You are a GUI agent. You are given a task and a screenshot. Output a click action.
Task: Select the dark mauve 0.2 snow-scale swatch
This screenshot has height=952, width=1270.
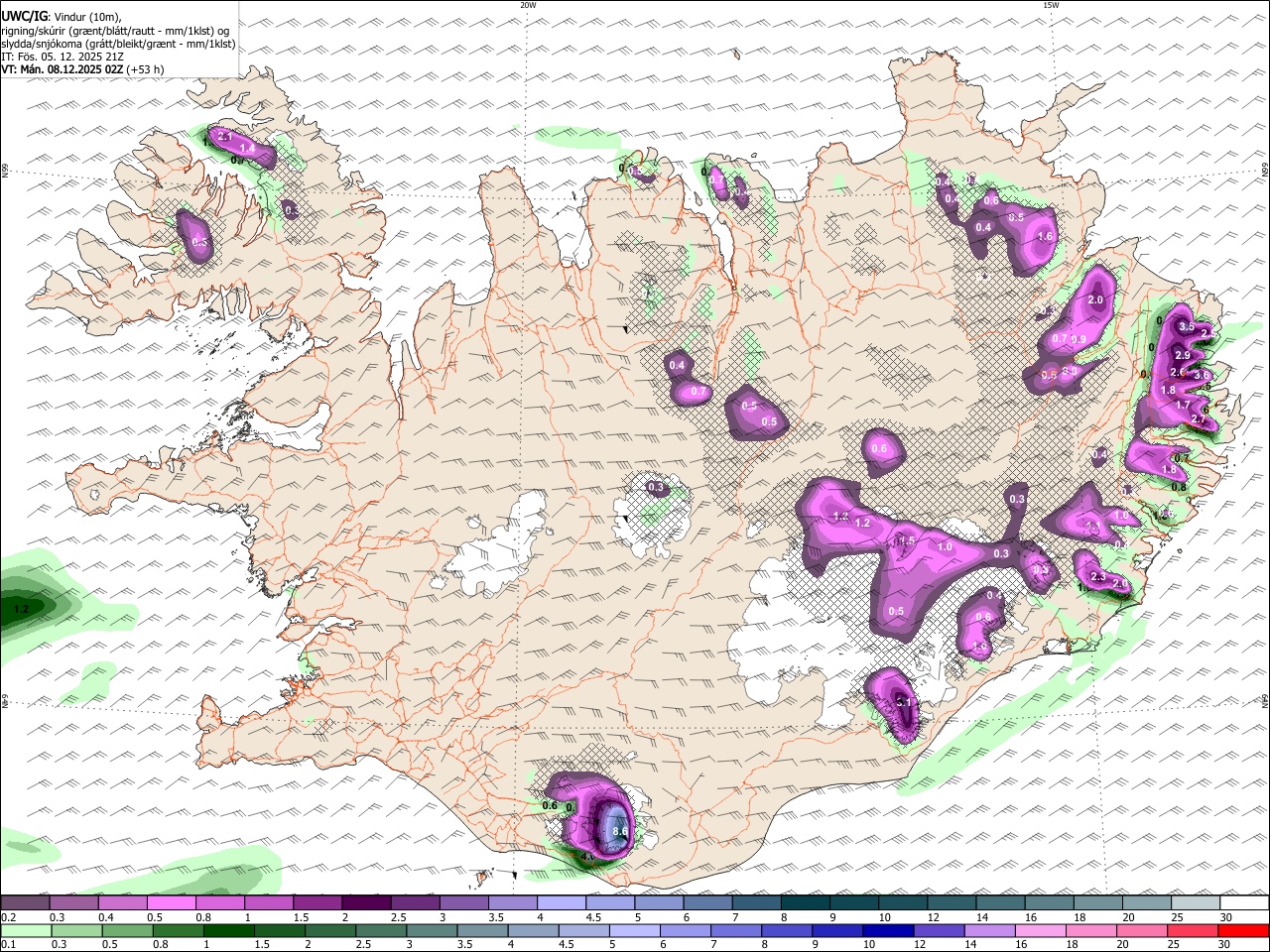[25, 903]
